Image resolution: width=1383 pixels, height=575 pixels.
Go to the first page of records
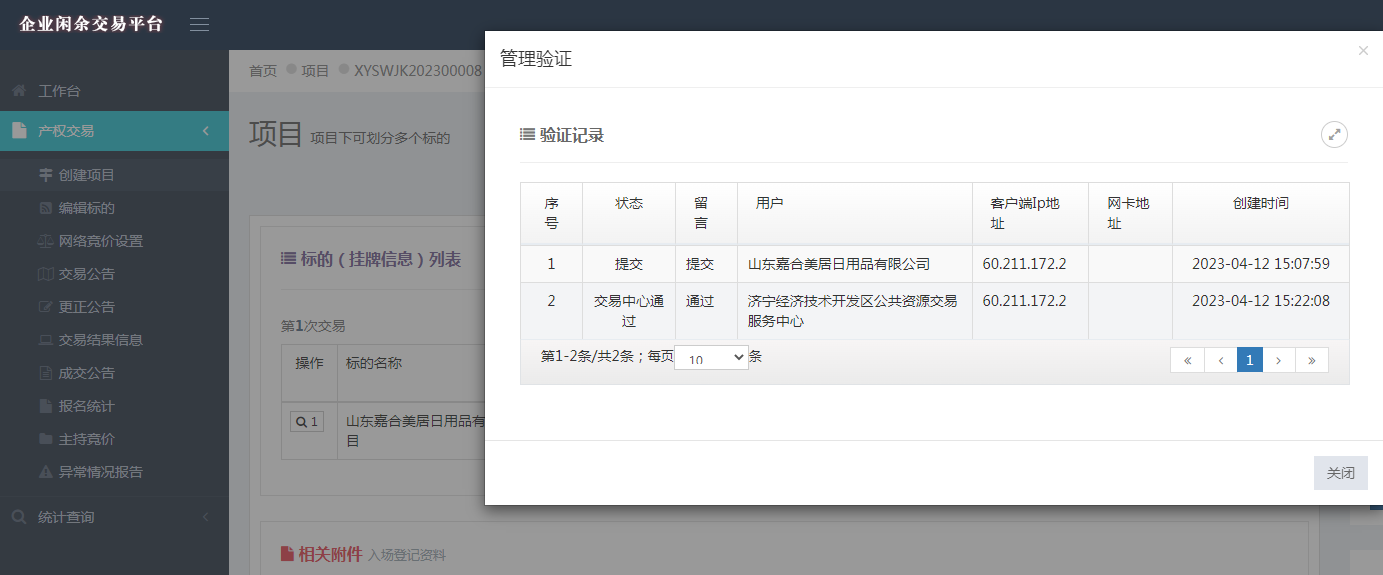[x=1187, y=360]
